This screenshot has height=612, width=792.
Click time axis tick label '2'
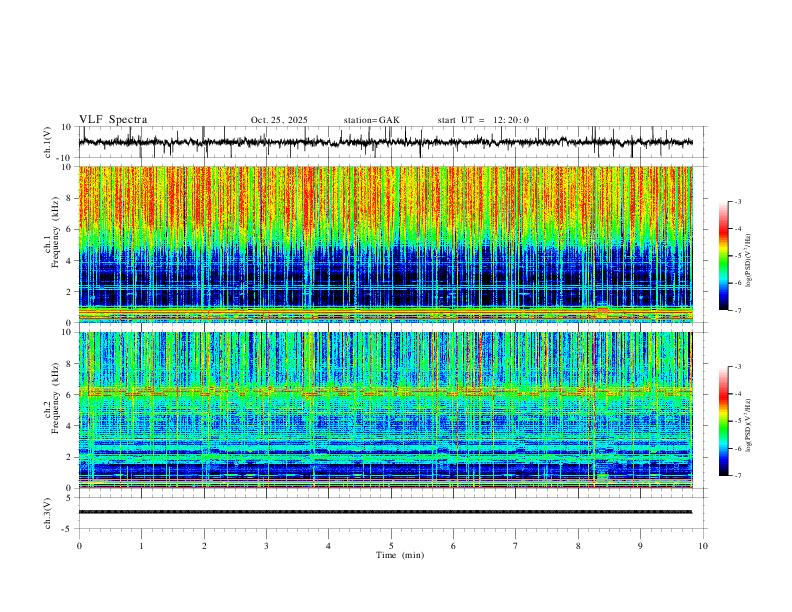click(x=204, y=546)
